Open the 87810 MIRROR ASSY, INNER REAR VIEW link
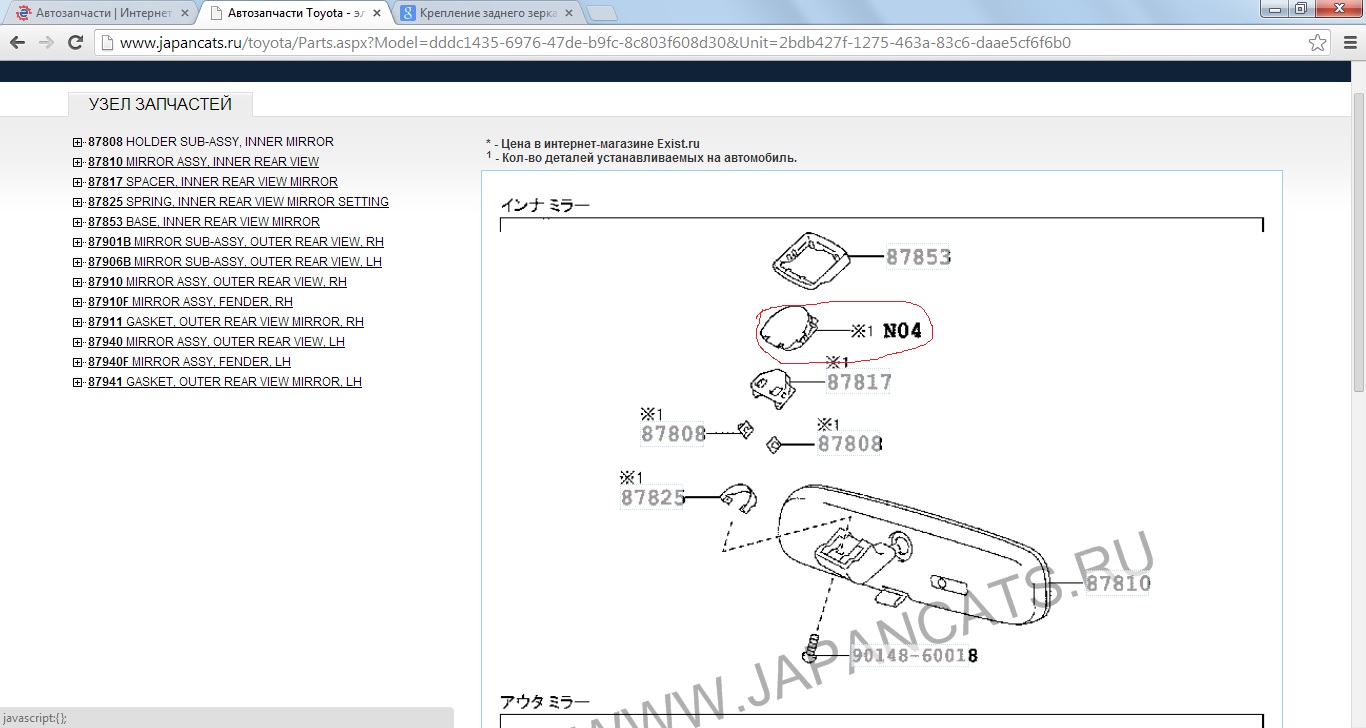1366x728 pixels. point(204,162)
